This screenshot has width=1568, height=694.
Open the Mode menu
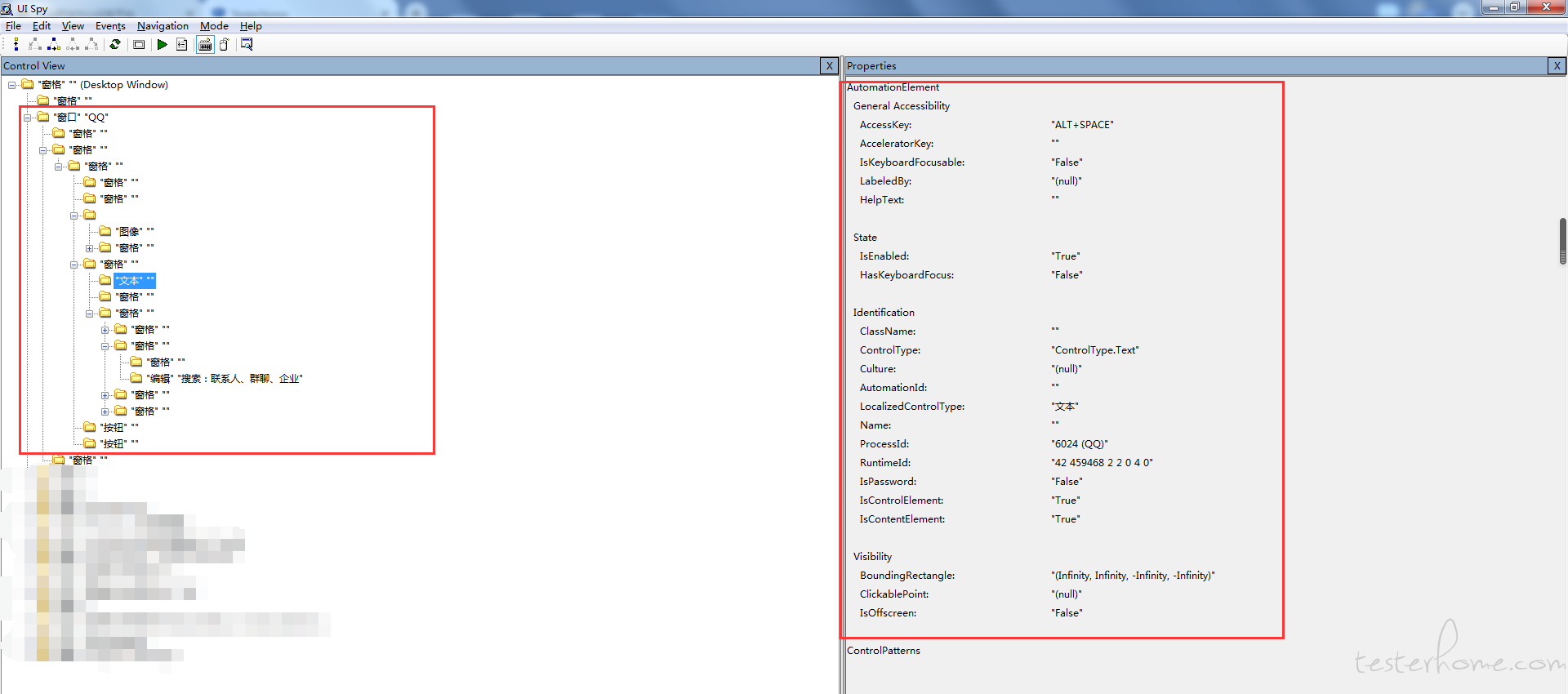214,26
